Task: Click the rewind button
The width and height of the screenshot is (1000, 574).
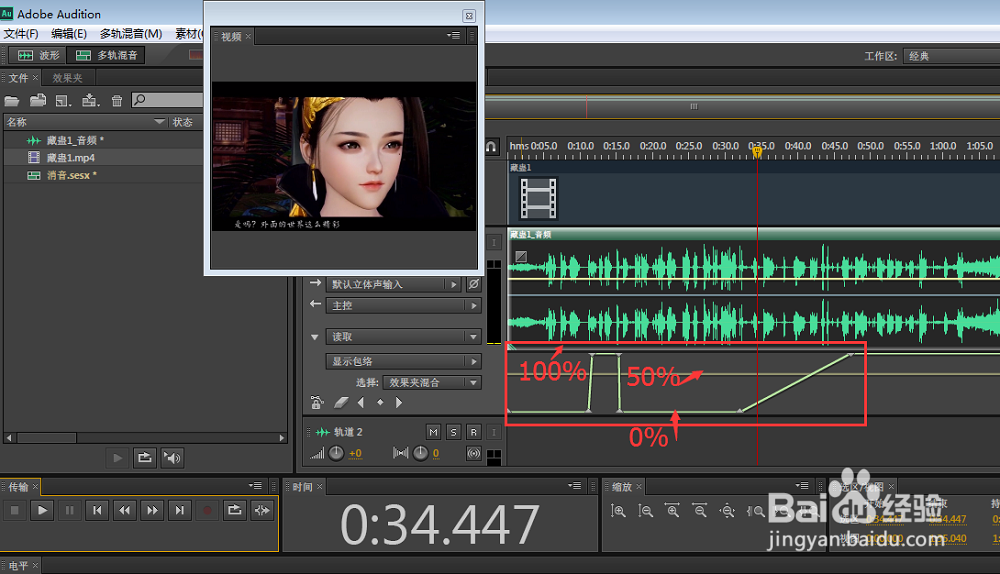Action: tap(124, 510)
